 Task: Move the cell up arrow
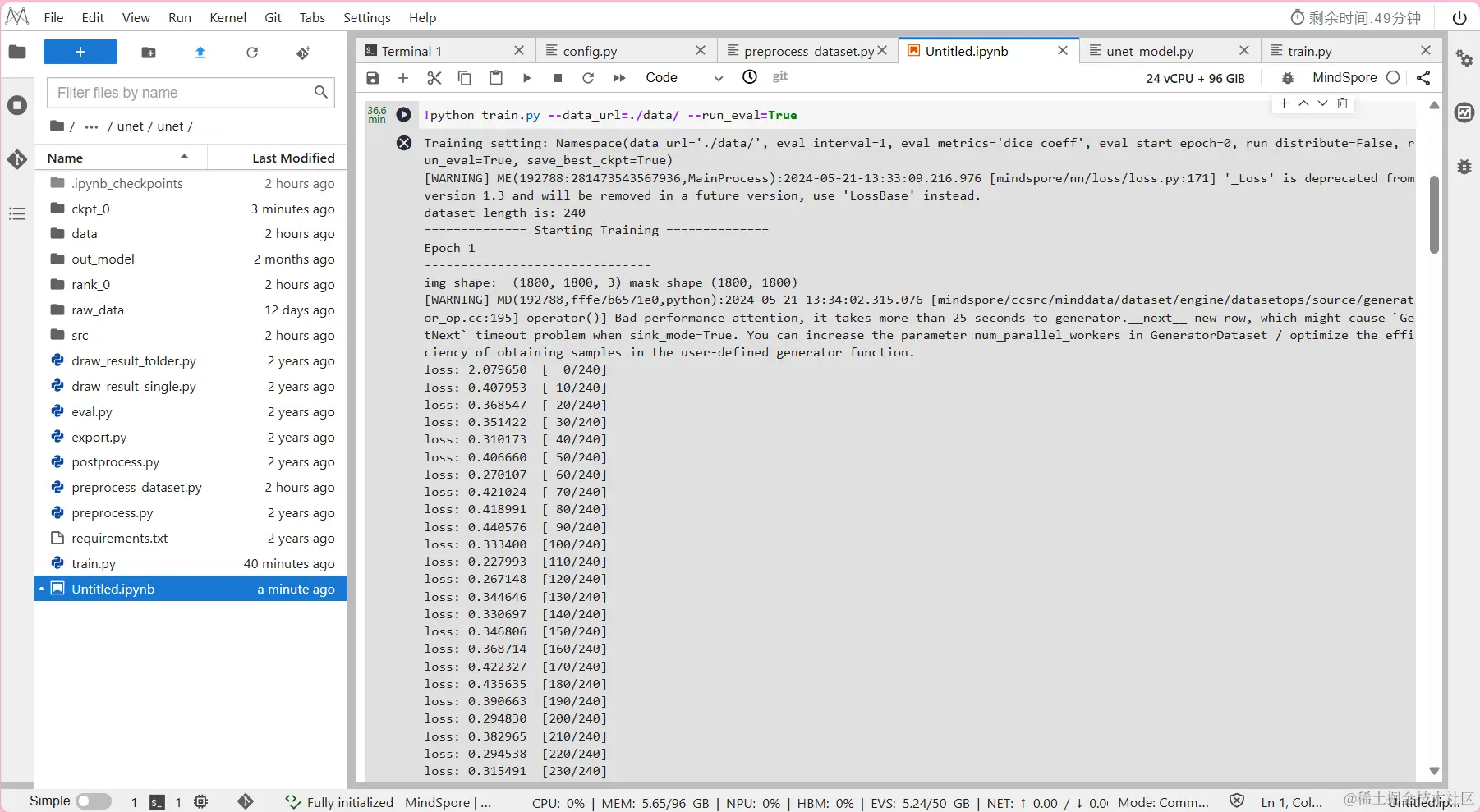pyautogui.click(x=1303, y=103)
